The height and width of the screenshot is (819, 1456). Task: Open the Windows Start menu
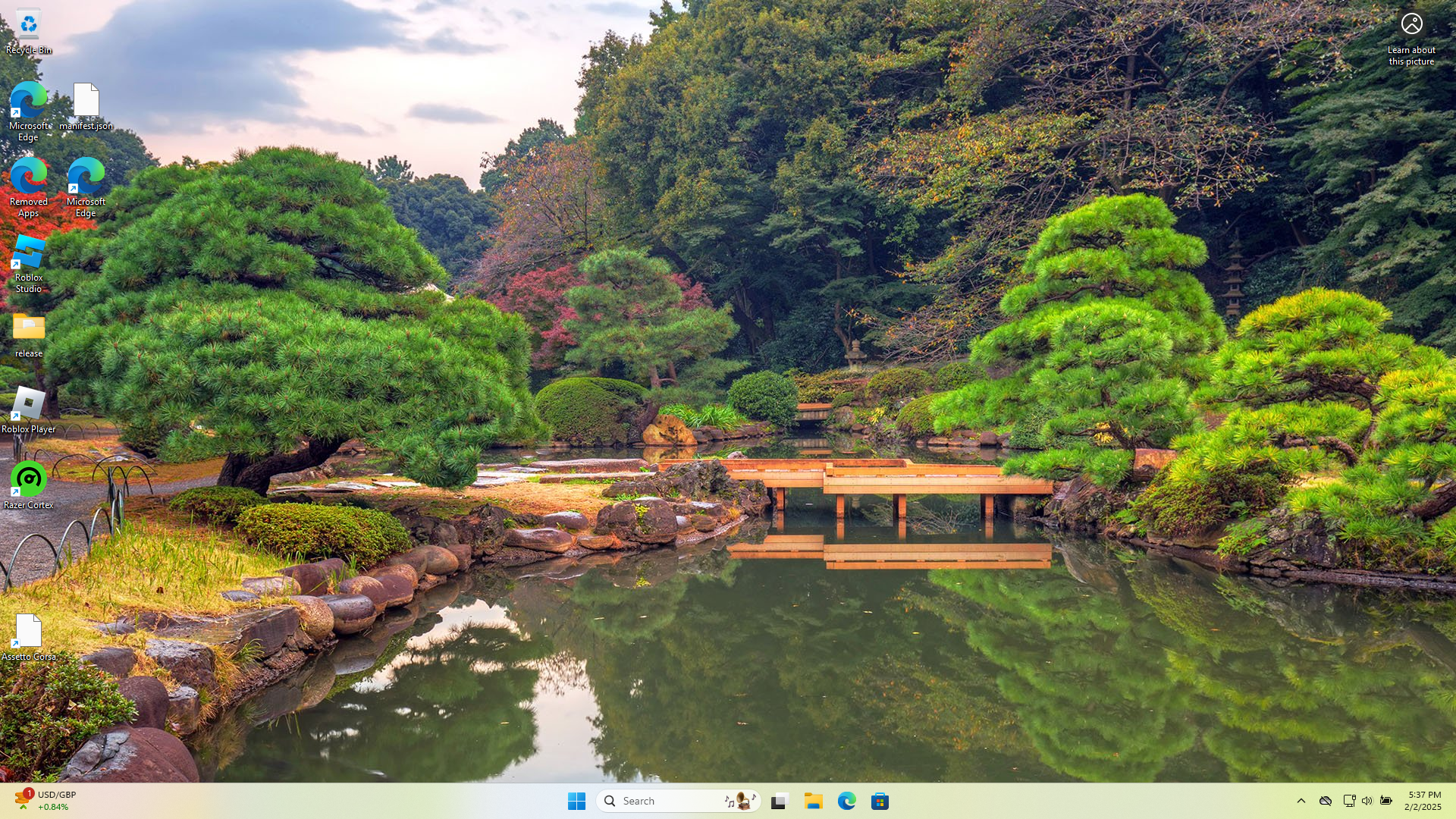[x=576, y=802]
